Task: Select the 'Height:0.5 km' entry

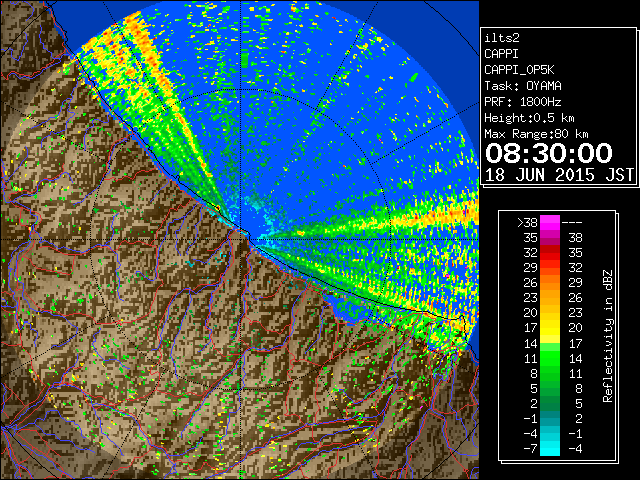Action: pyautogui.click(x=529, y=118)
